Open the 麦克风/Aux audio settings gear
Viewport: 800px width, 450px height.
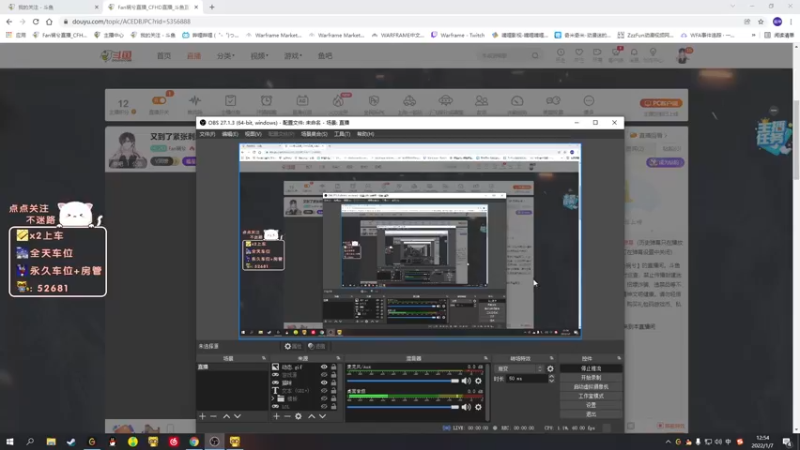click(478, 381)
